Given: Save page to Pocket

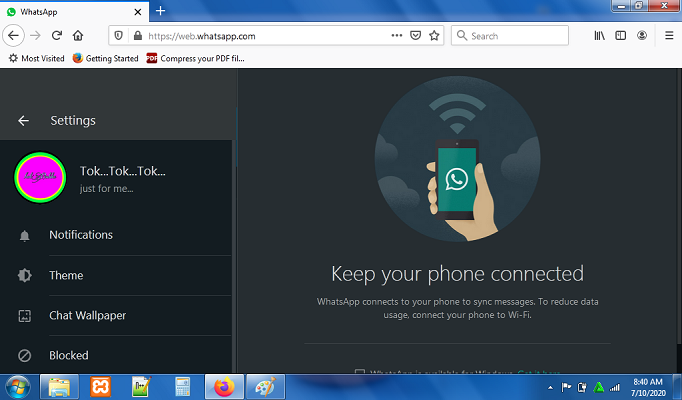Looking at the screenshot, I should tap(415, 36).
